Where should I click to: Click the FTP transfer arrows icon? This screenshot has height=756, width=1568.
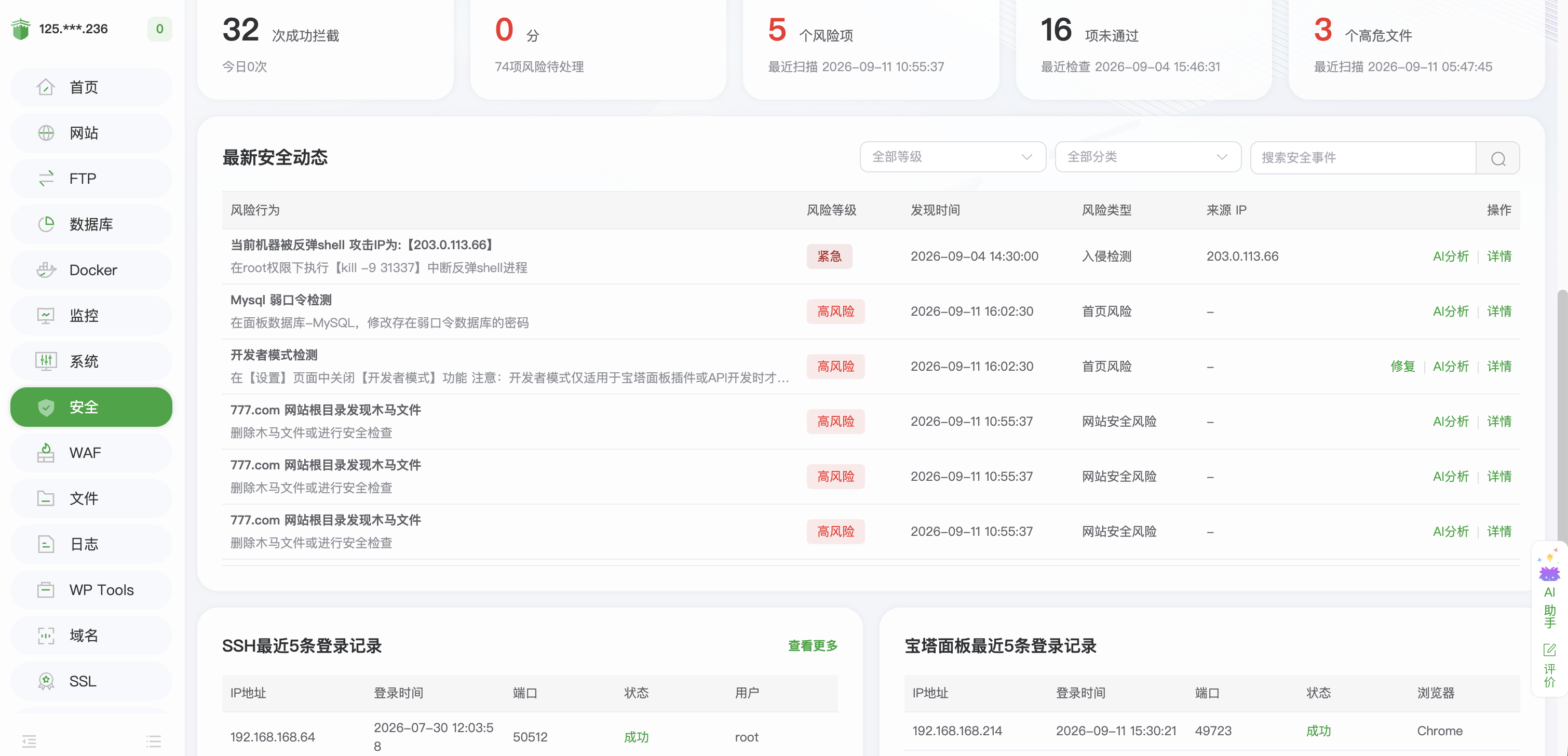pos(46,178)
